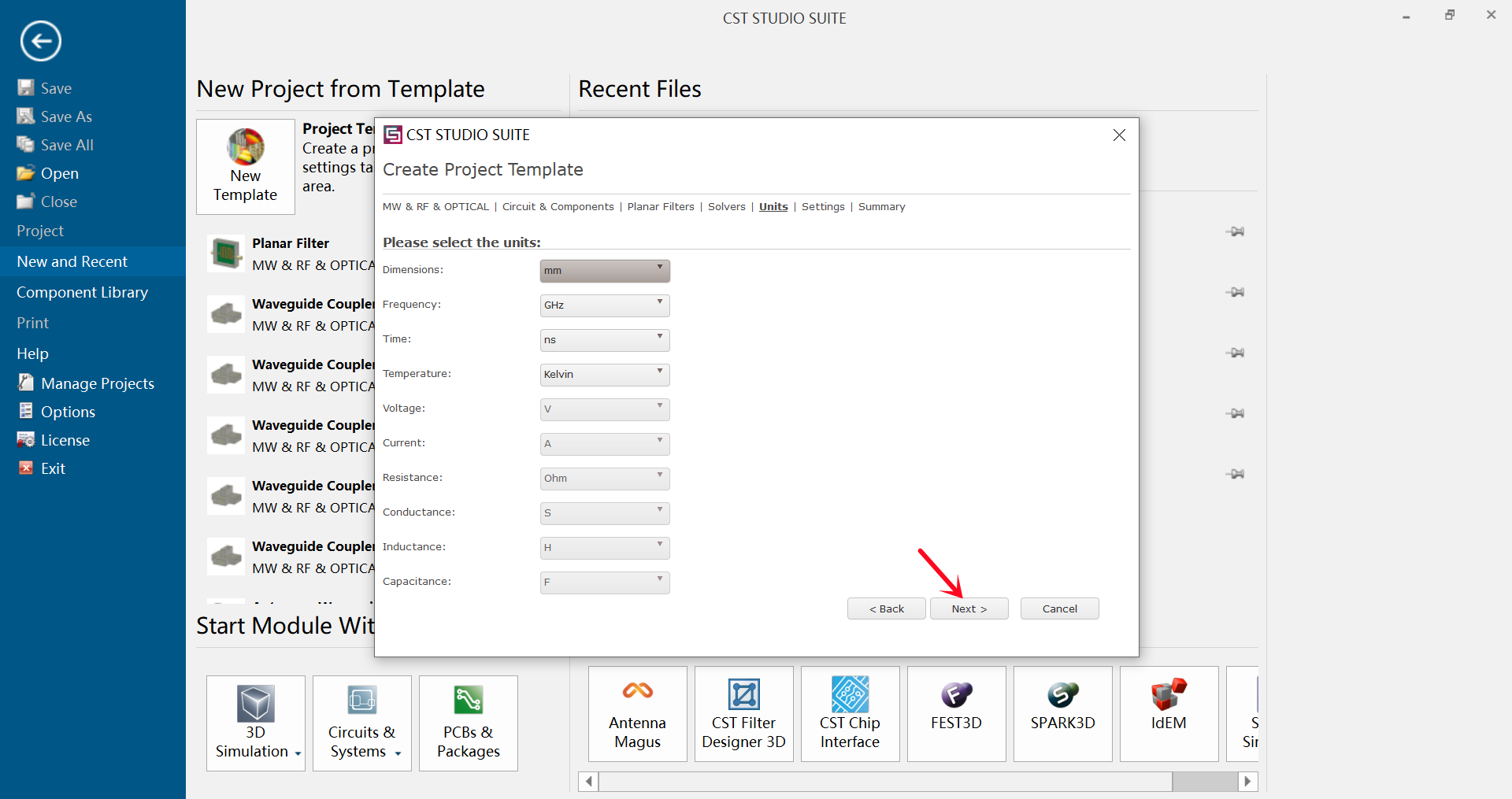Screen dimensions: 1512x799
Task: Open the Temperature units dropdown
Action: click(605, 375)
